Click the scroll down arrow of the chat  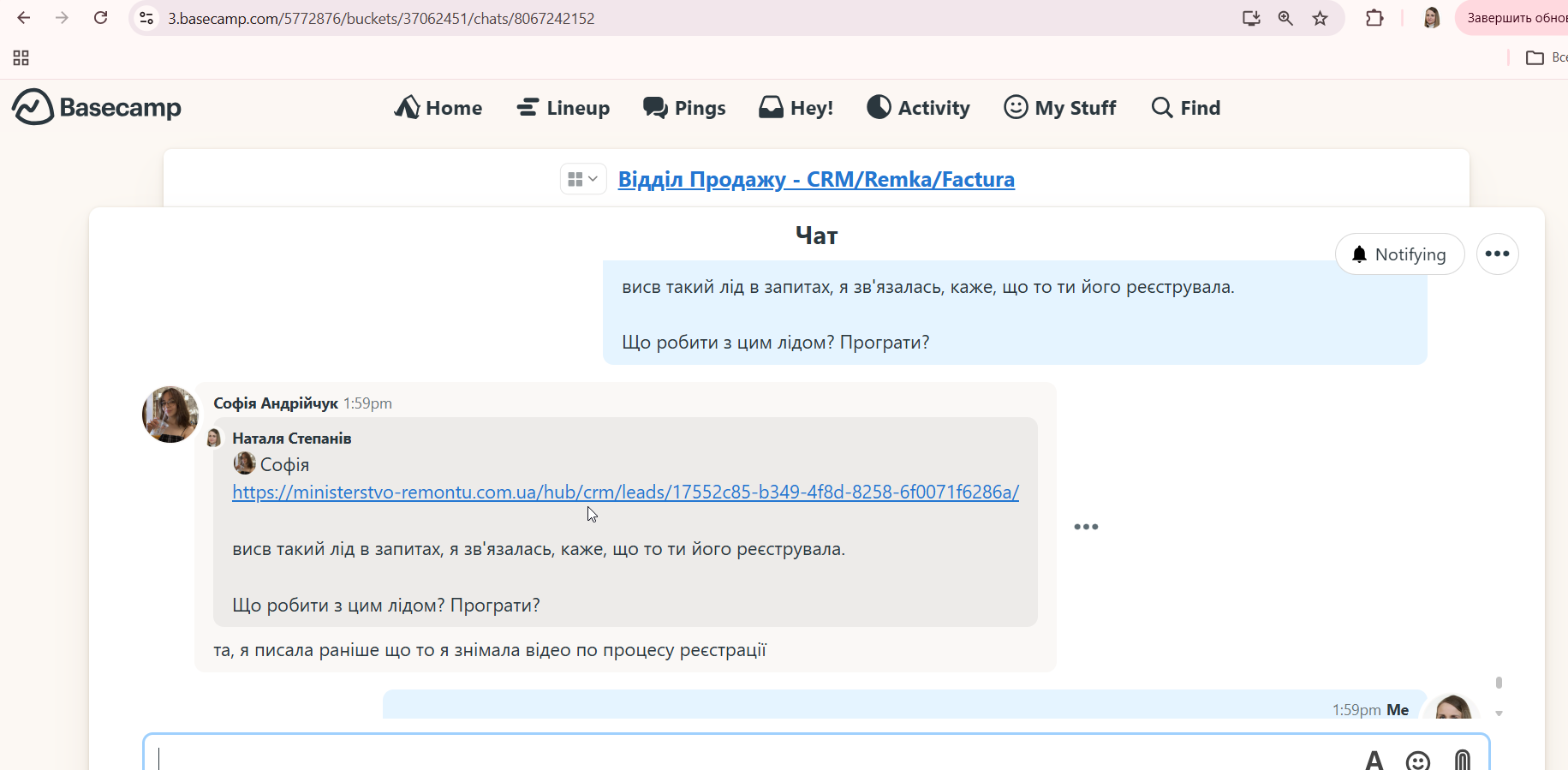click(x=1499, y=713)
